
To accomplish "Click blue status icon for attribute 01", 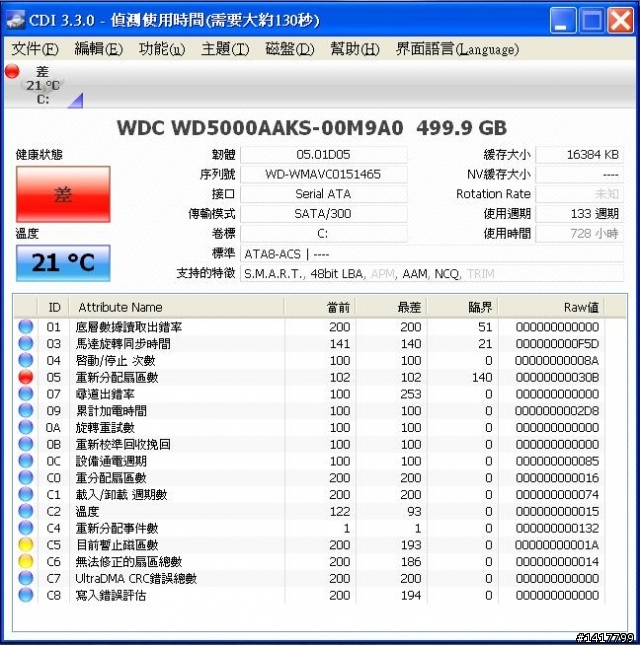I will pos(26,327).
